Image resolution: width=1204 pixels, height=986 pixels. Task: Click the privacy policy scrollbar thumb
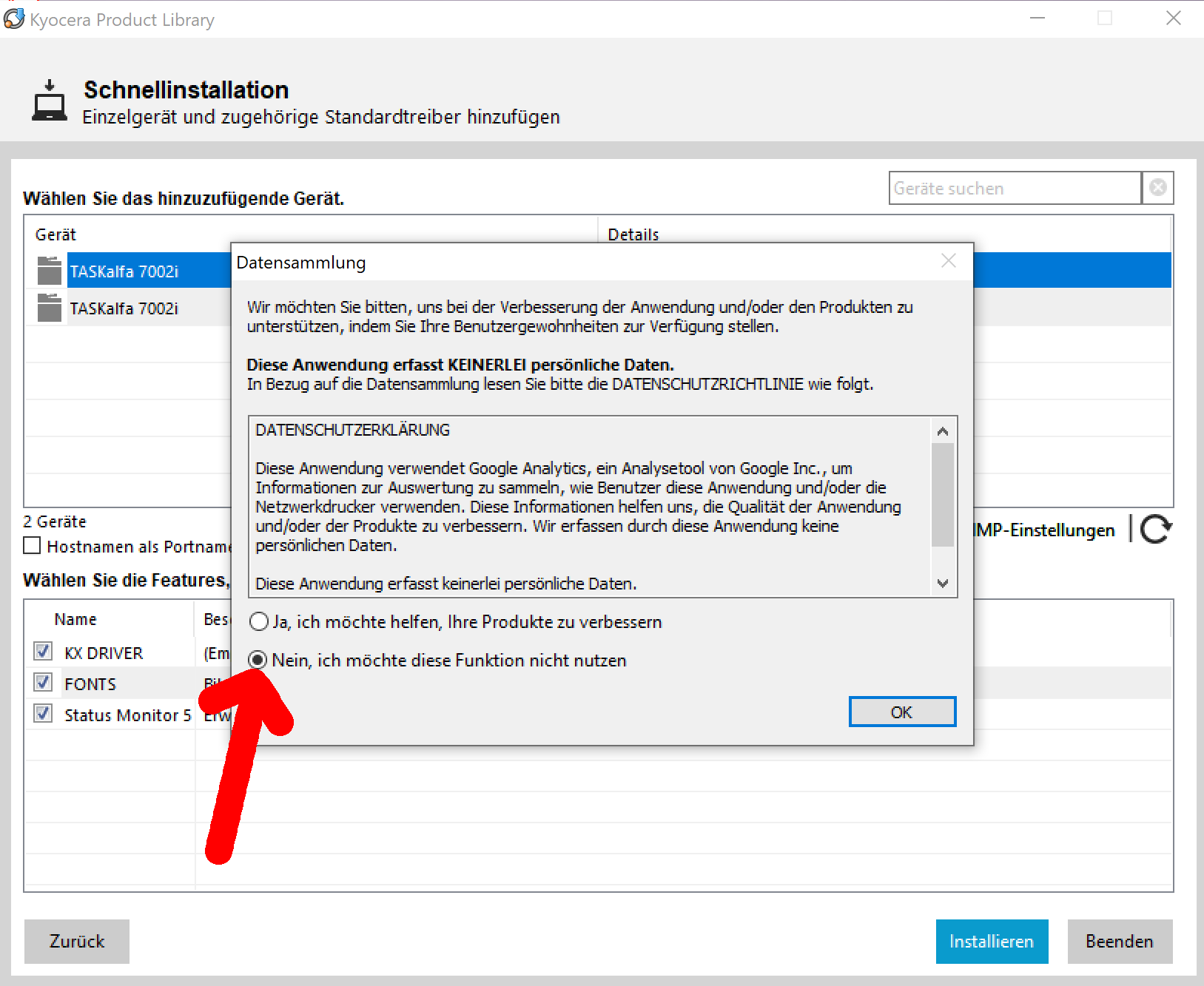tap(942, 494)
